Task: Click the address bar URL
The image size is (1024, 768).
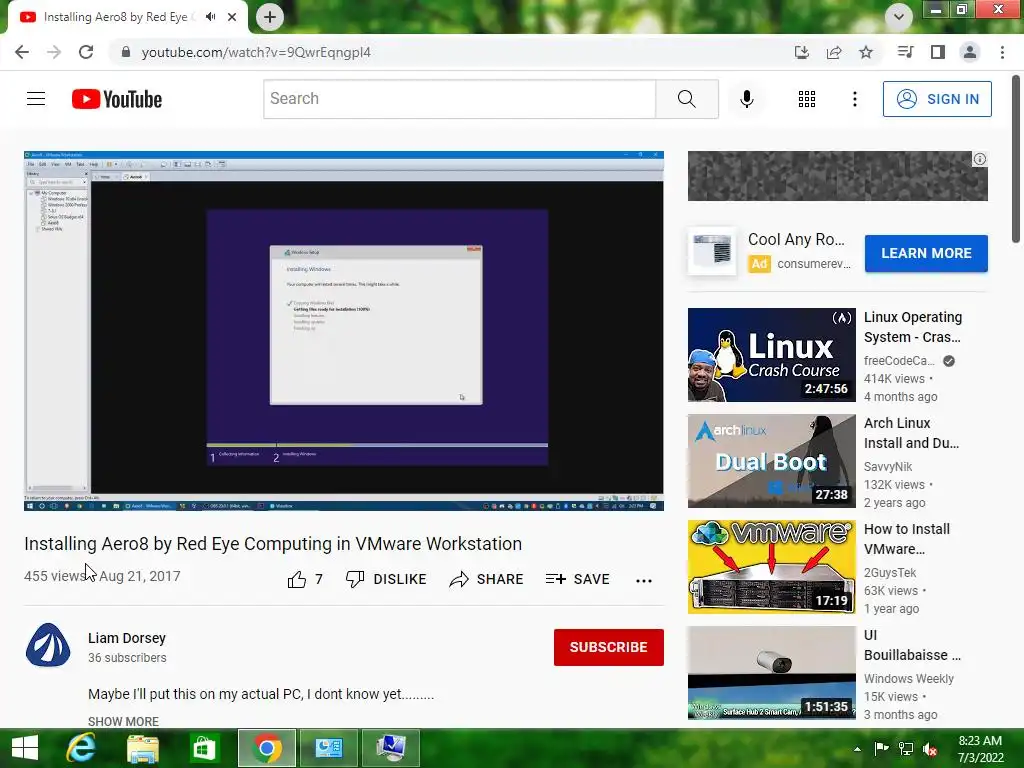Action: tap(256, 52)
